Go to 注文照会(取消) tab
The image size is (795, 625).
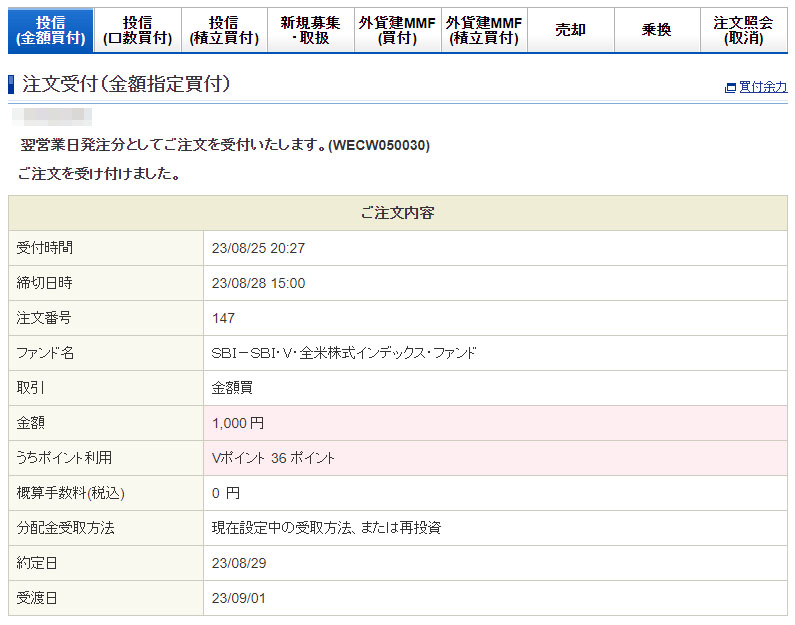[743, 30]
